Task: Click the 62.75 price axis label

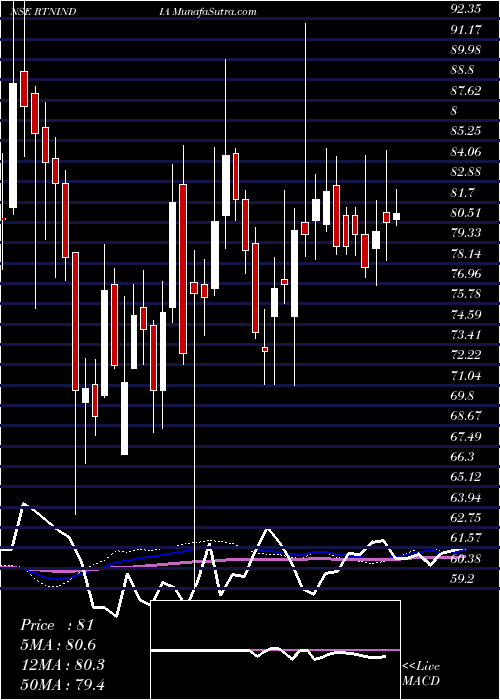Action: pyautogui.click(x=468, y=517)
